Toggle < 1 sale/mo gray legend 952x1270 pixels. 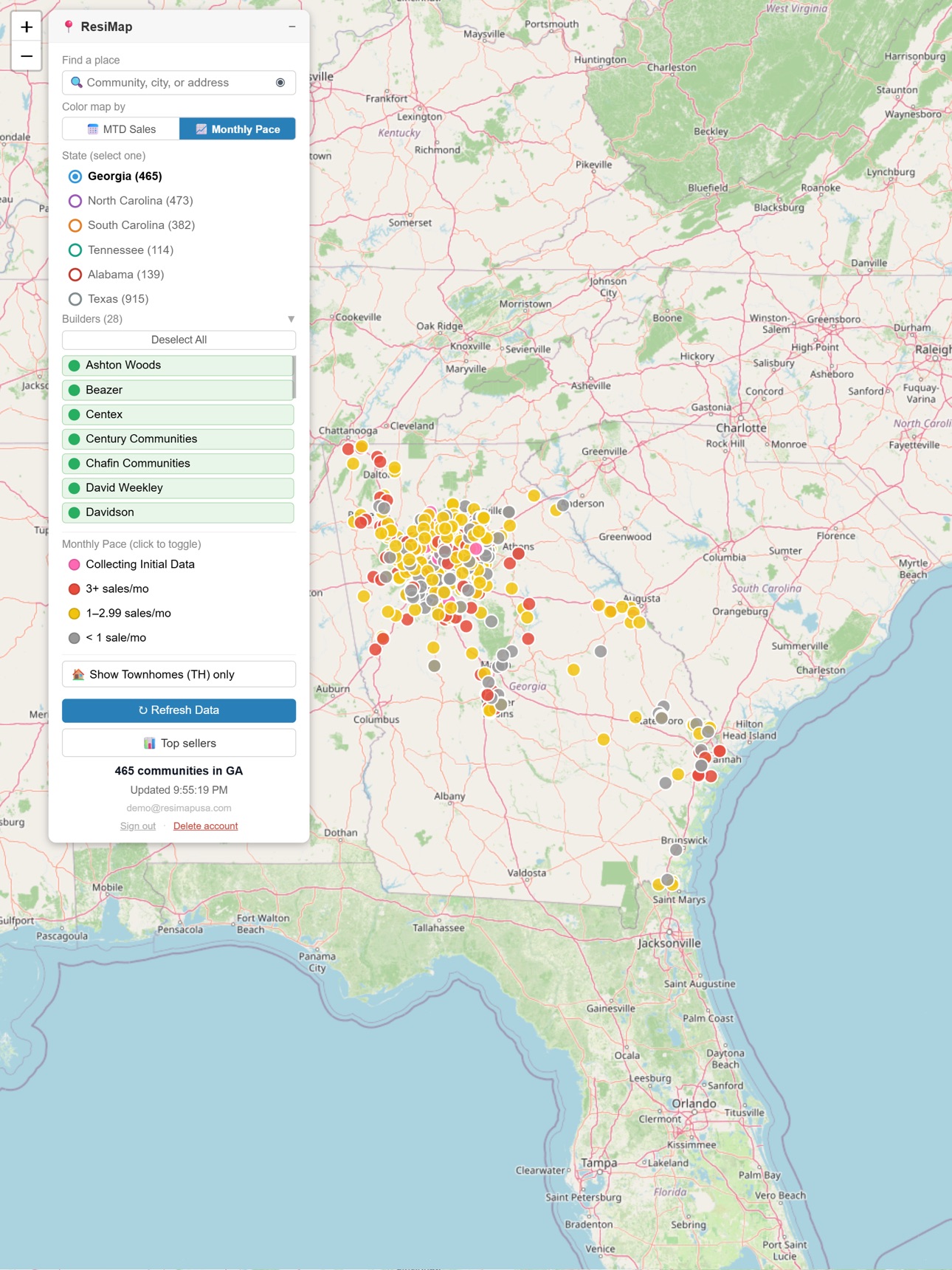coord(107,638)
